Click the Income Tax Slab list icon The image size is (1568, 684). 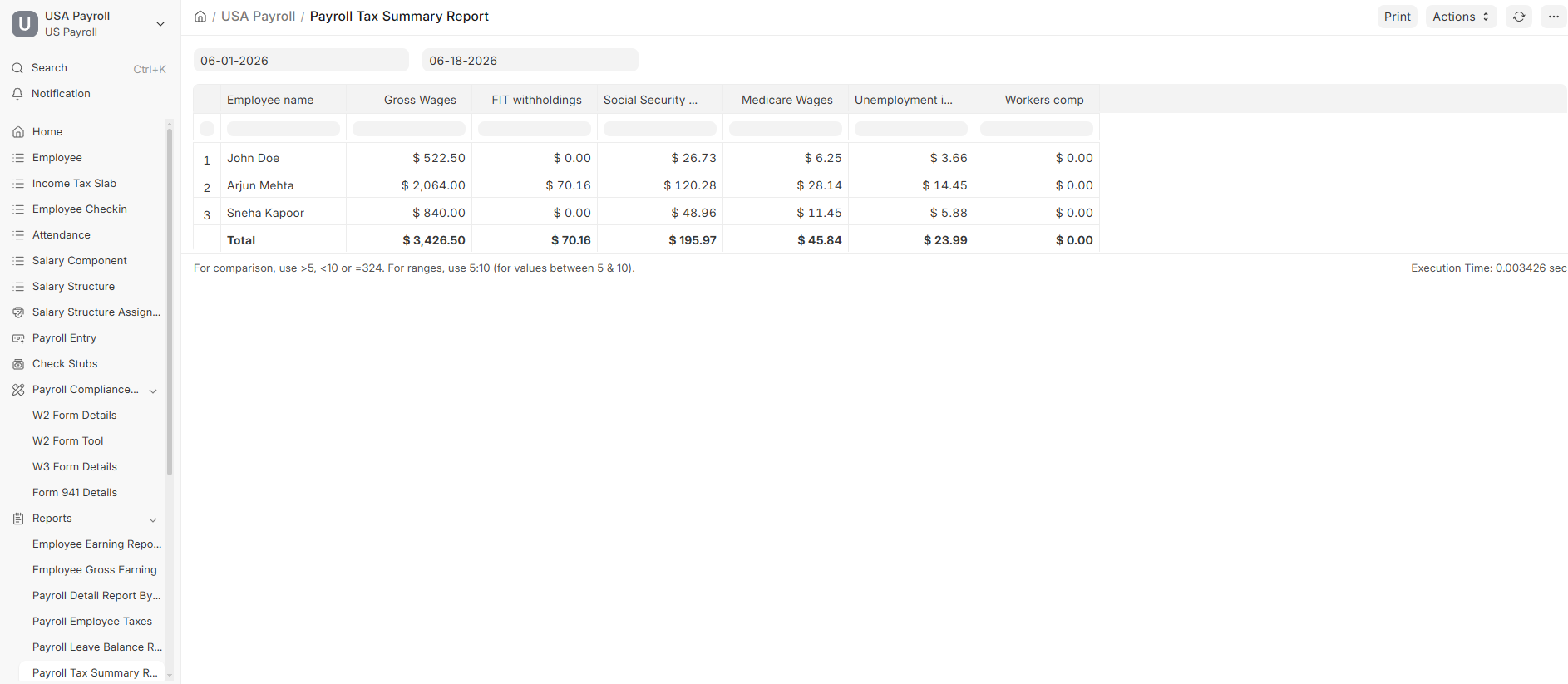pos(18,184)
